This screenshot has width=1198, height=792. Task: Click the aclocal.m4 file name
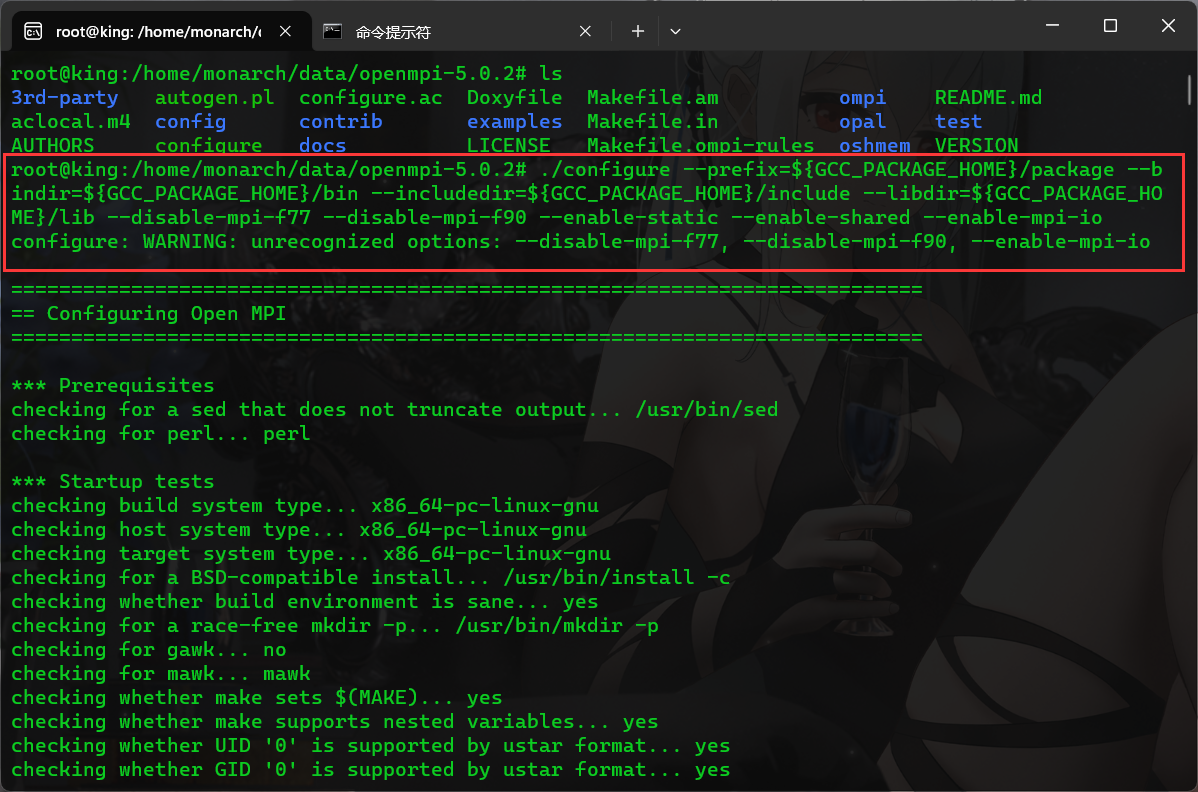click(x=70, y=121)
